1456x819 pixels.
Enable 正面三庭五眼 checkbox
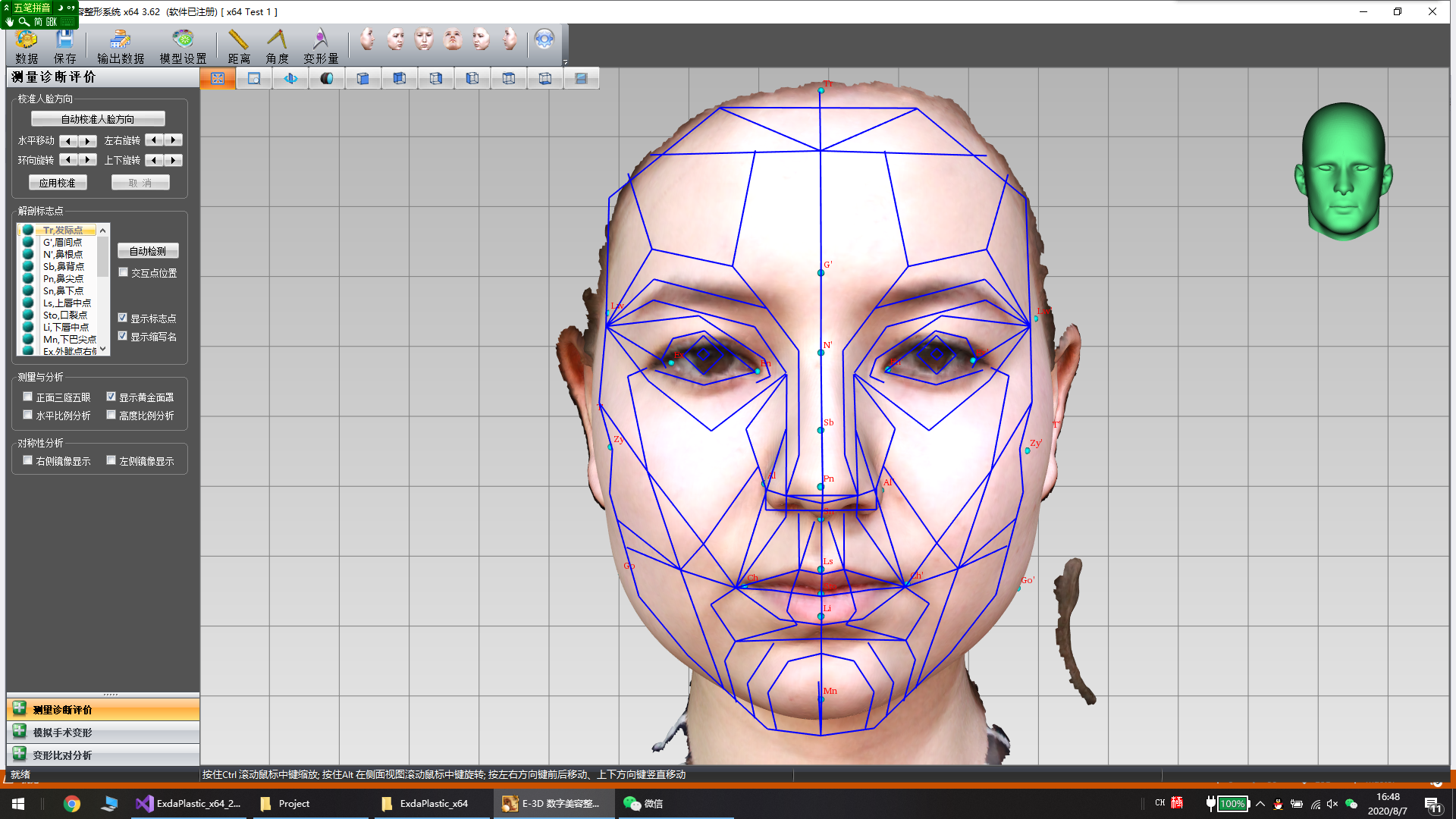click(x=28, y=397)
